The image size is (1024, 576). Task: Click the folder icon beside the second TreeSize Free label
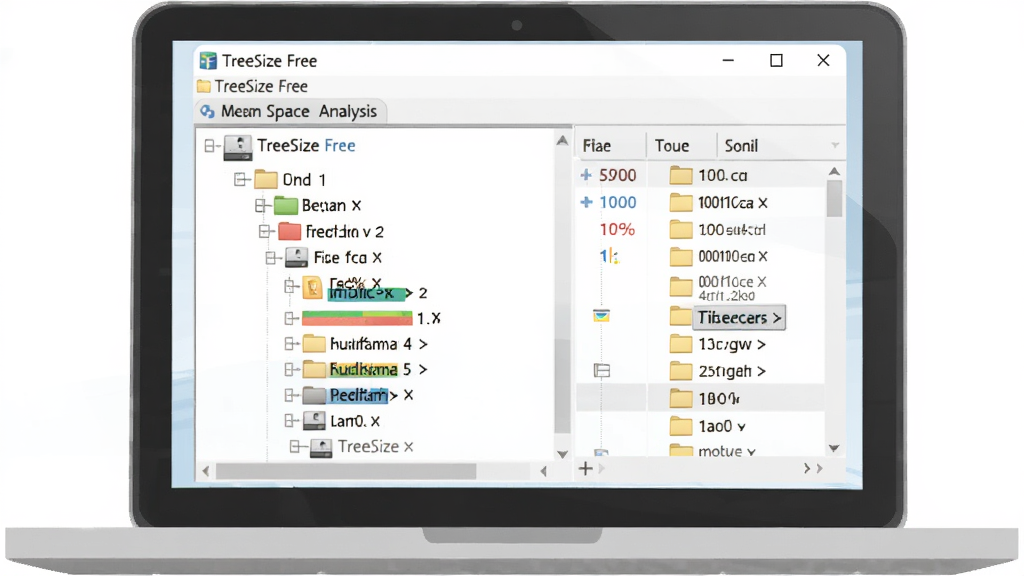point(204,86)
